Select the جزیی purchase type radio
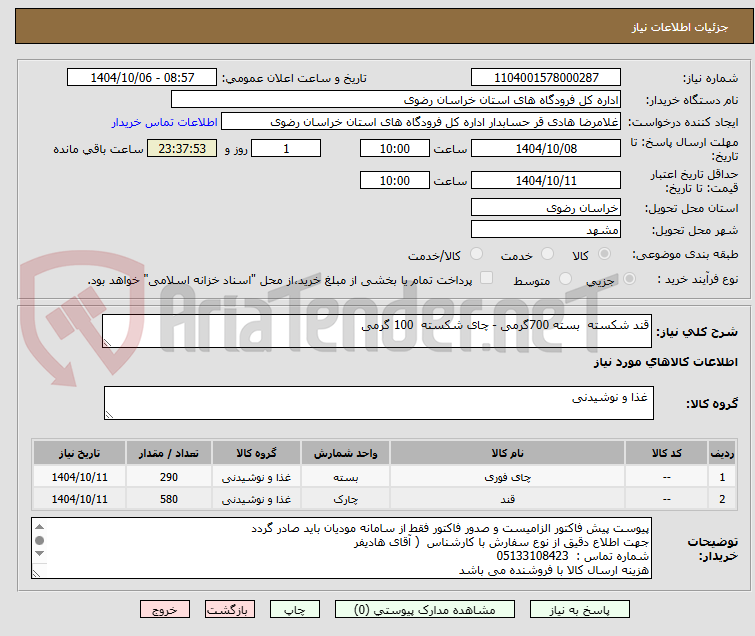Image resolution: width=755 pixels, height=636 pixels. tap(629, 279)
